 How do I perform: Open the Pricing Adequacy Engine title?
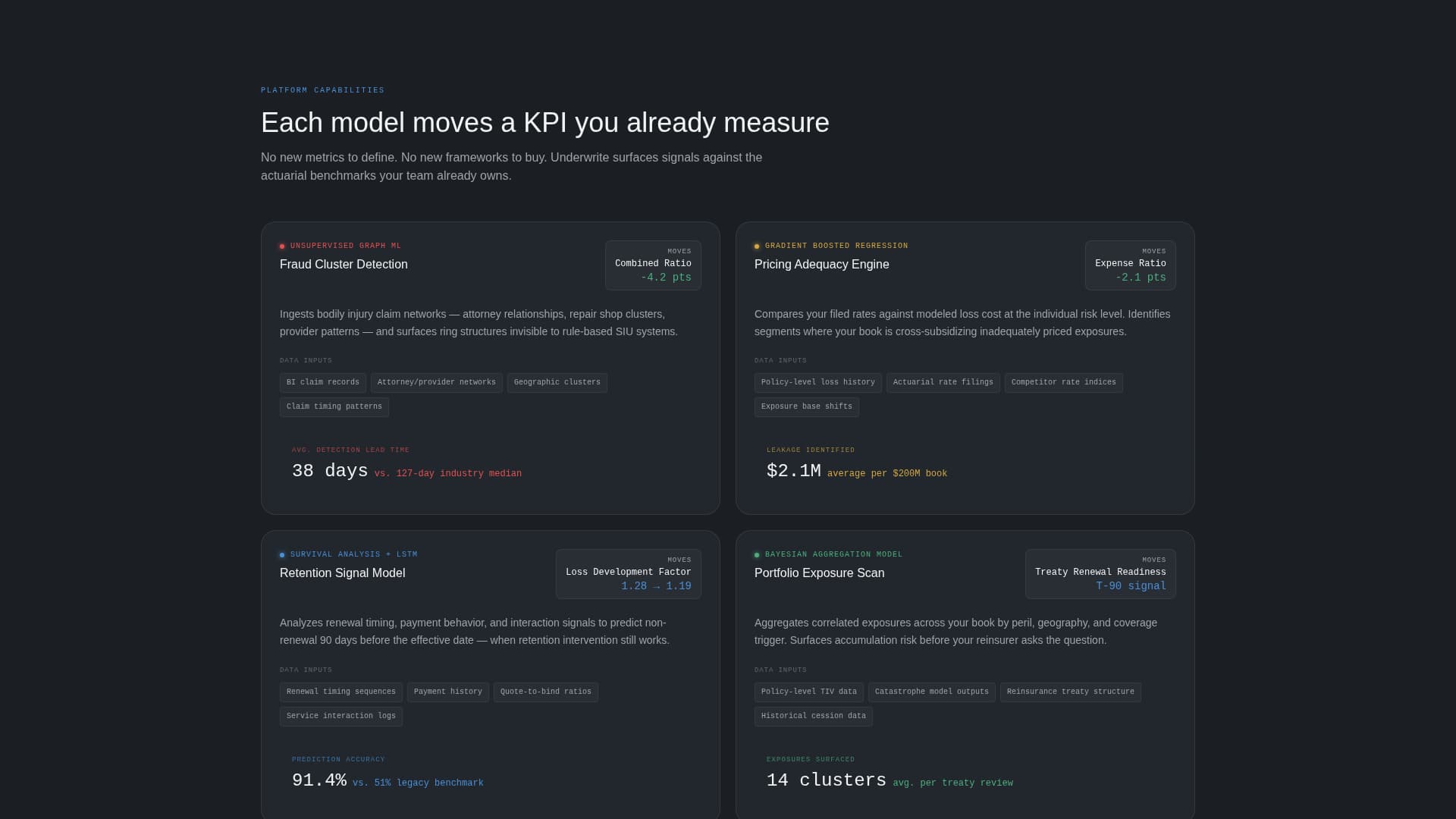[821, 265]
